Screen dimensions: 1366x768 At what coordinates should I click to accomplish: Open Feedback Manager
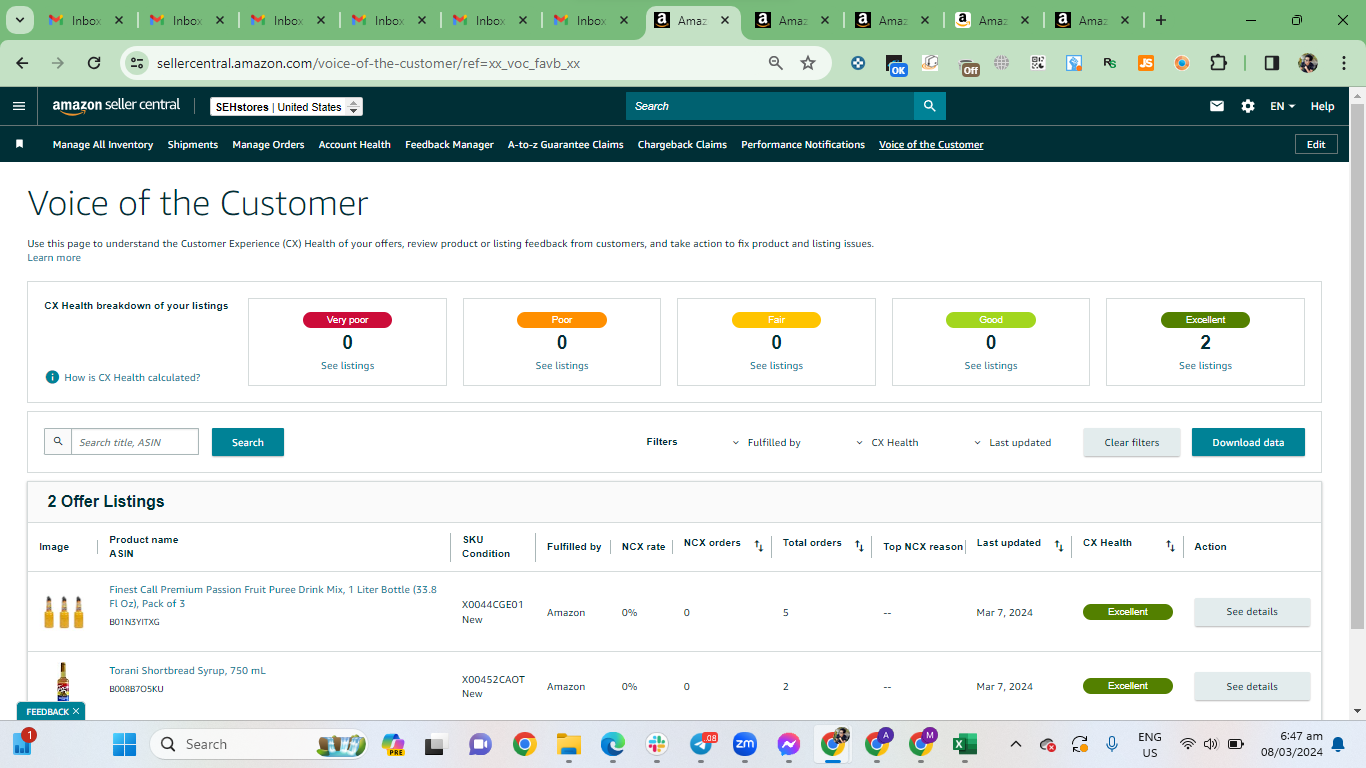[x=449, y=144]
